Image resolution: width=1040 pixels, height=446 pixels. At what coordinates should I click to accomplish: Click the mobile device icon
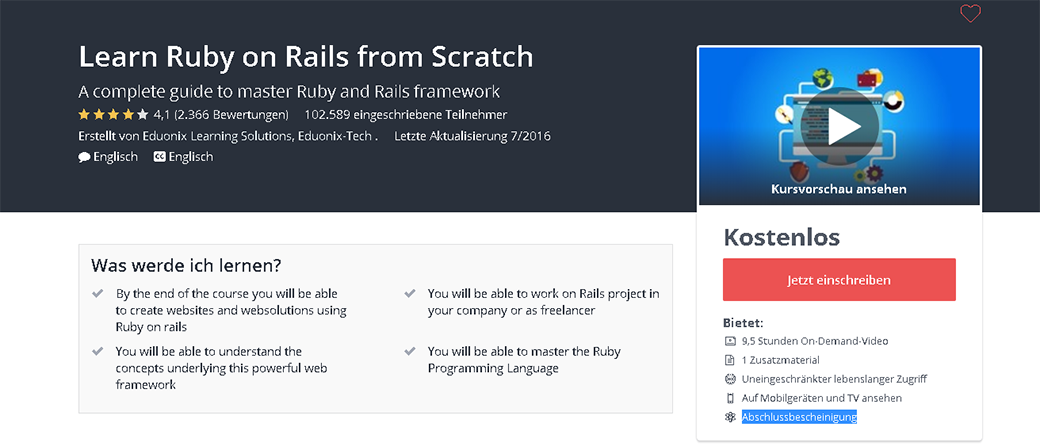point(730,398)
